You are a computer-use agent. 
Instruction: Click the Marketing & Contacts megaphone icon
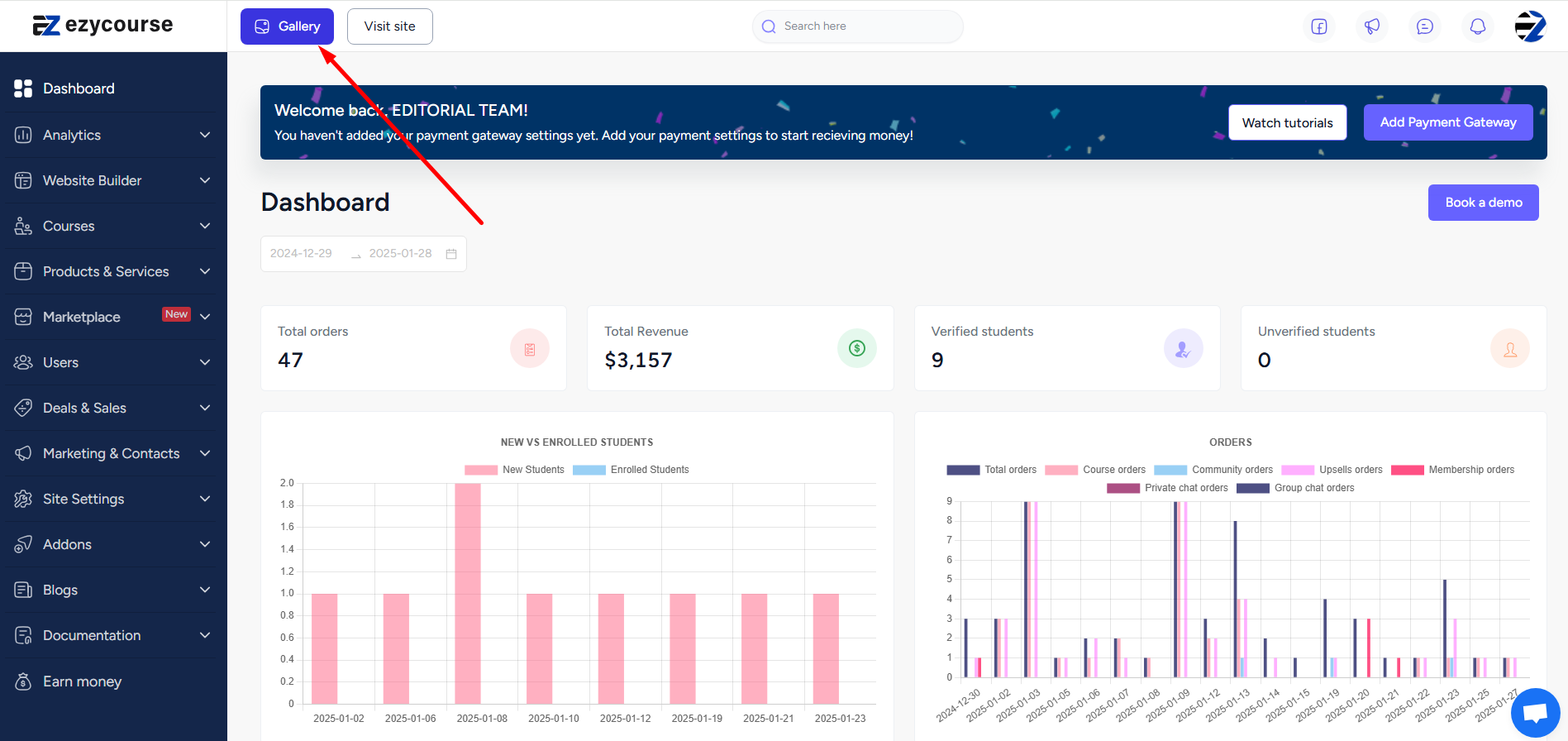(23, 453)
